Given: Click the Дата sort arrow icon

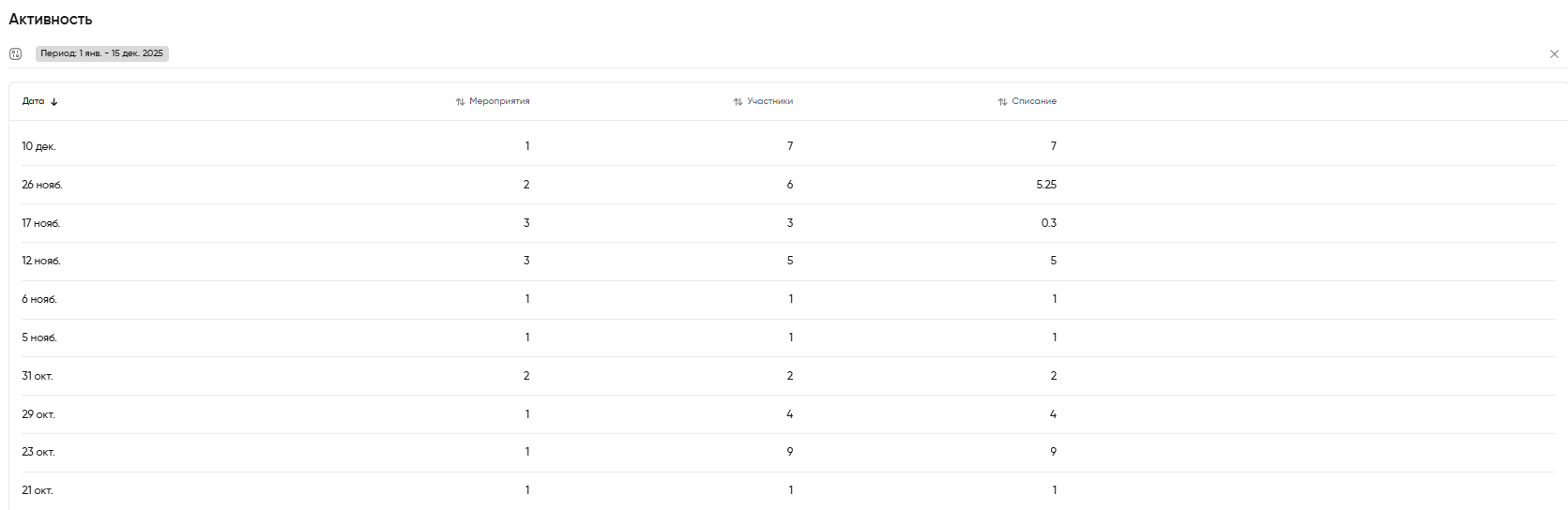Looking at the screenshot, I should coord(54,102).
